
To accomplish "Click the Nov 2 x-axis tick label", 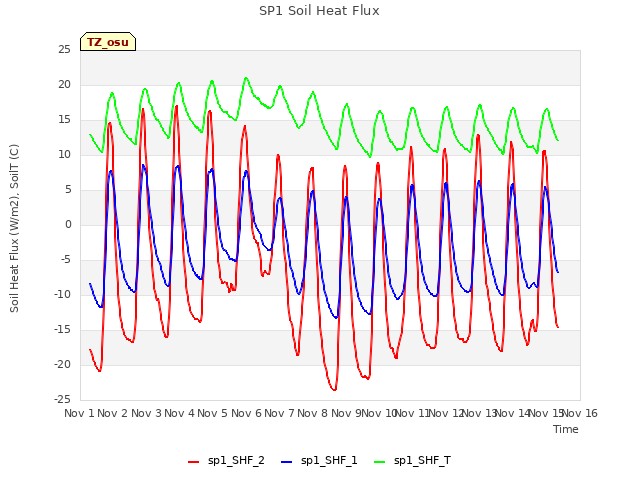I will [113, 413].
